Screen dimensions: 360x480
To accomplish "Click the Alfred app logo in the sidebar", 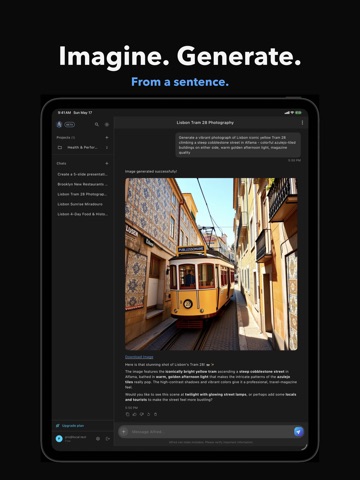I will click(59, 124).
